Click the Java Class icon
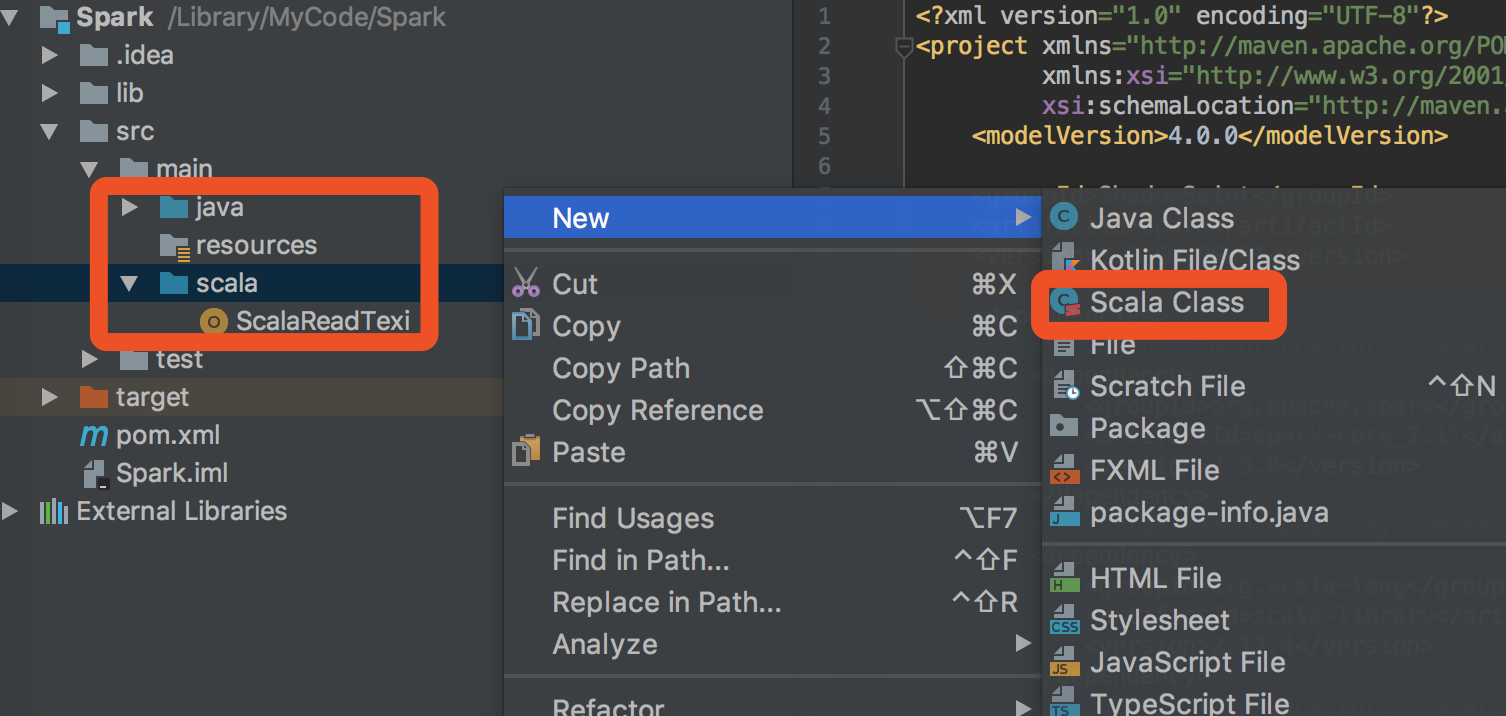 point(1066,217)
